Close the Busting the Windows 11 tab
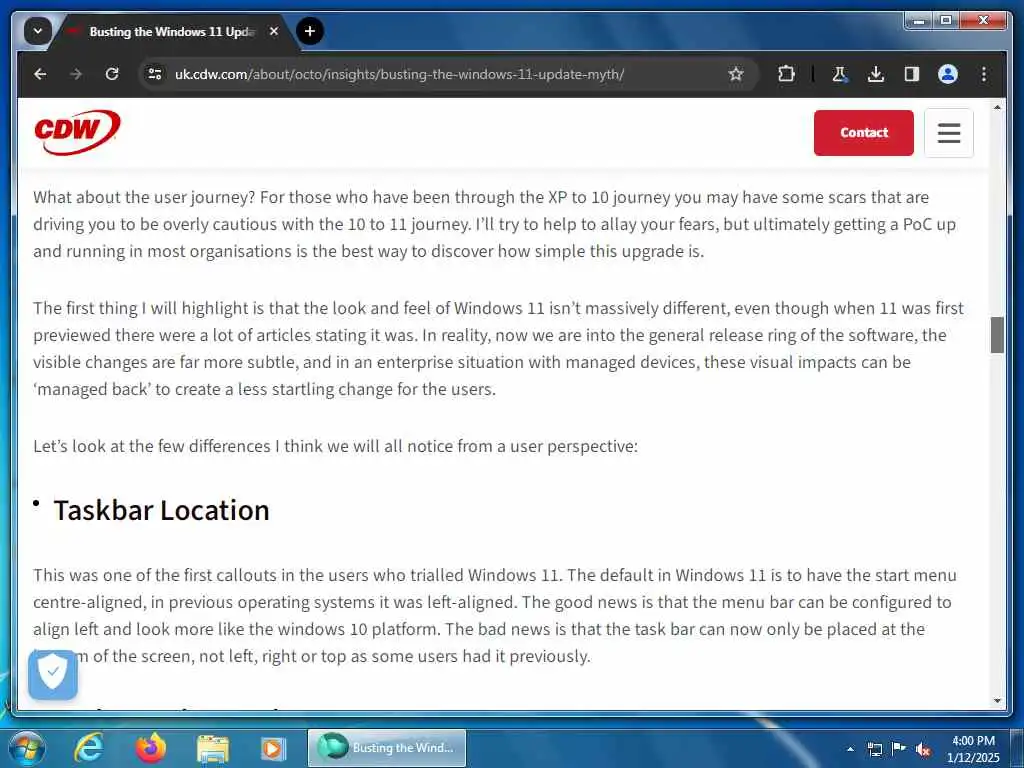The image size is (1024, 768). pyautogui.click(x=274, y=31)
